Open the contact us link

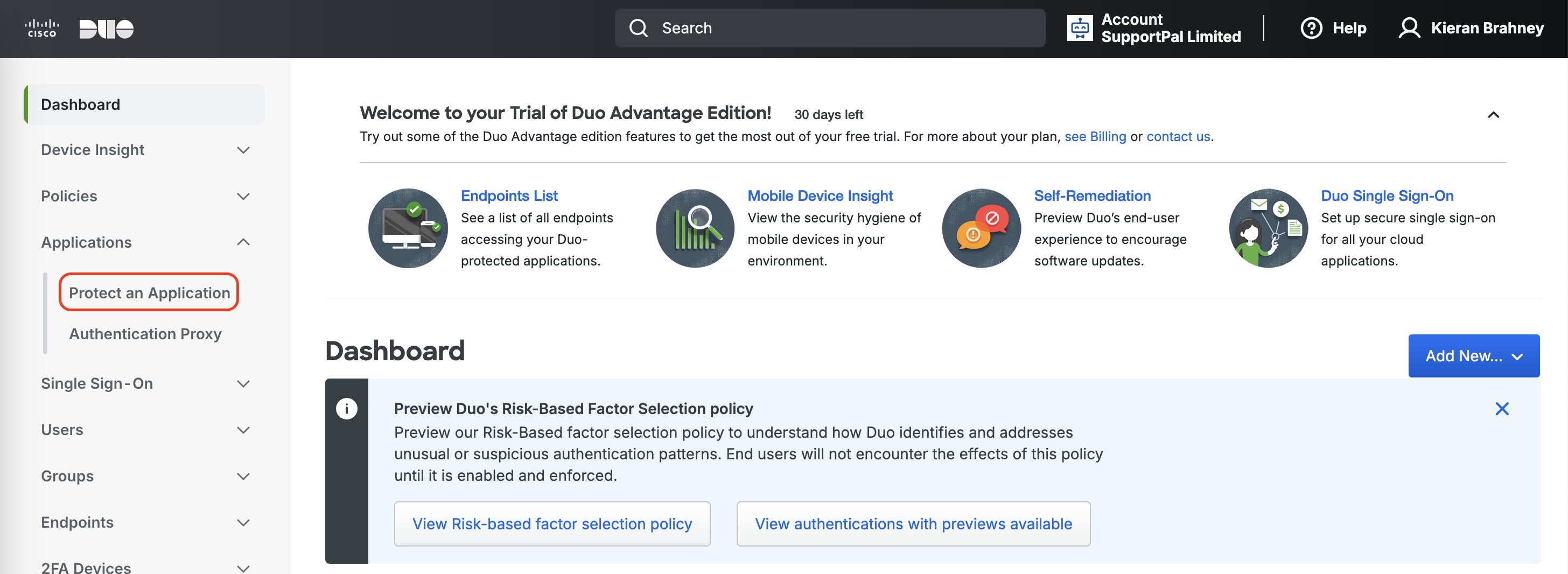[x=1178, y=136]
